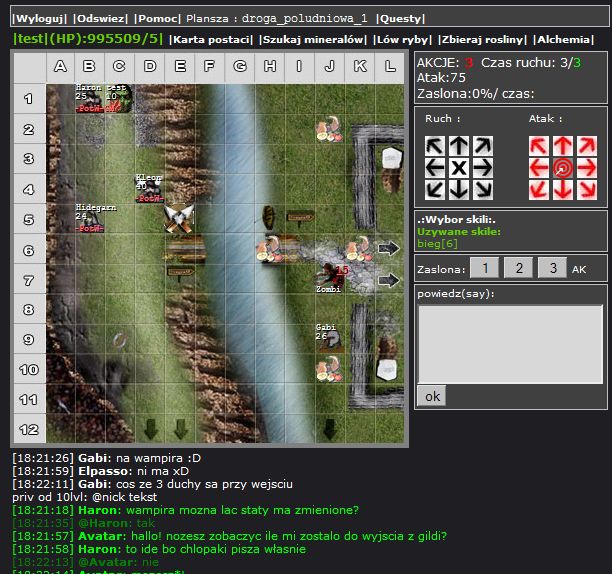Attack downward with red Atak arrow
612x574 pixels.
[x=563, y=190]
